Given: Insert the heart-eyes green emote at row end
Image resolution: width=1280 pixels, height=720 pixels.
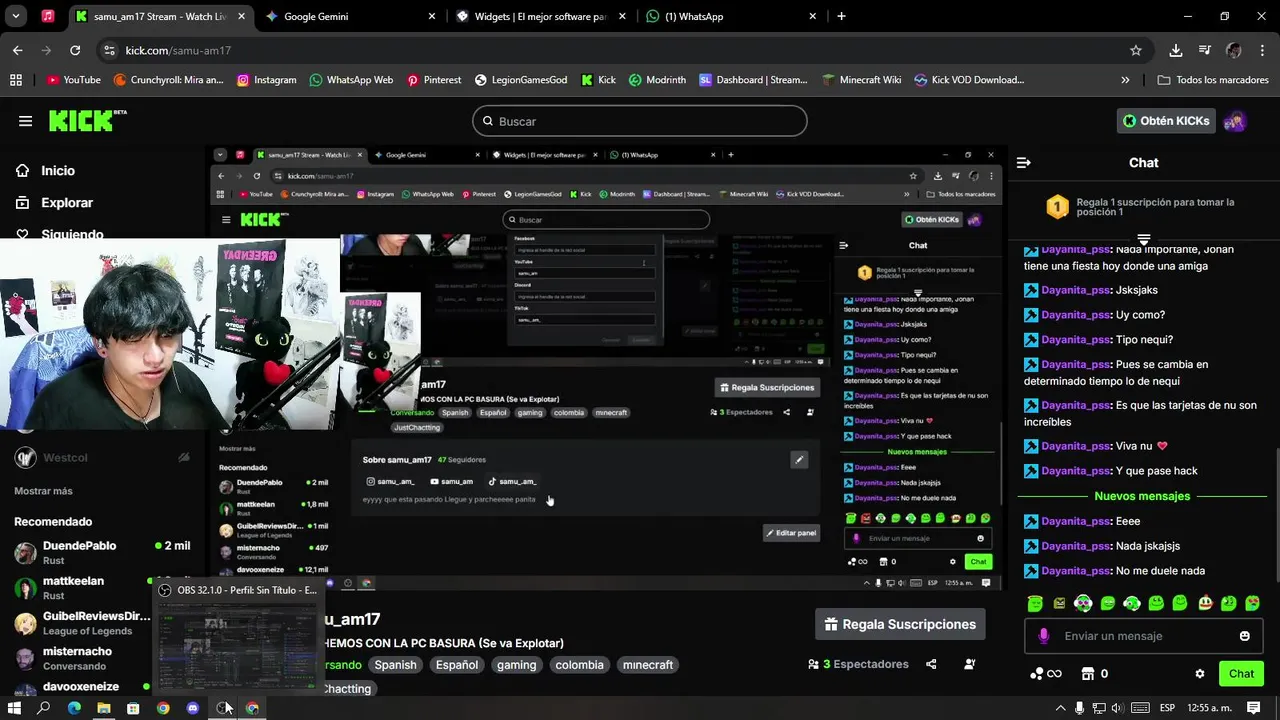Looking at the screenshot, I should point(1252,603).
